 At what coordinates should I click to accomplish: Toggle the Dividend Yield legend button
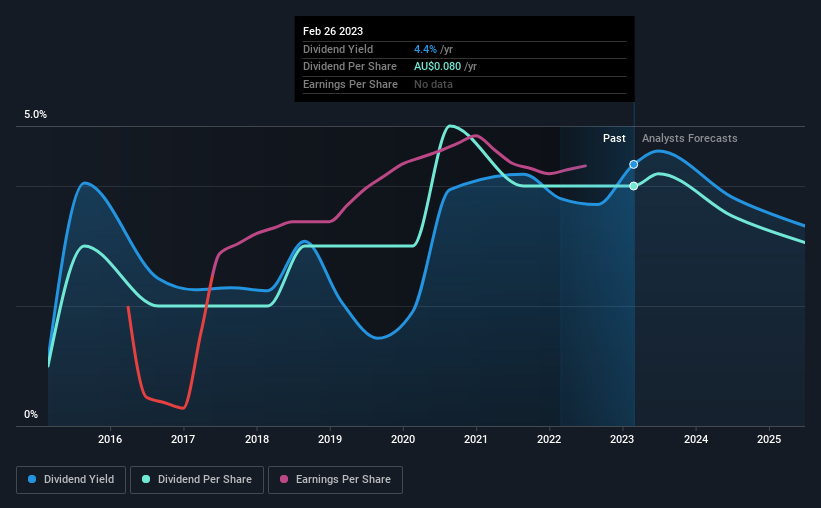point(71,480)
